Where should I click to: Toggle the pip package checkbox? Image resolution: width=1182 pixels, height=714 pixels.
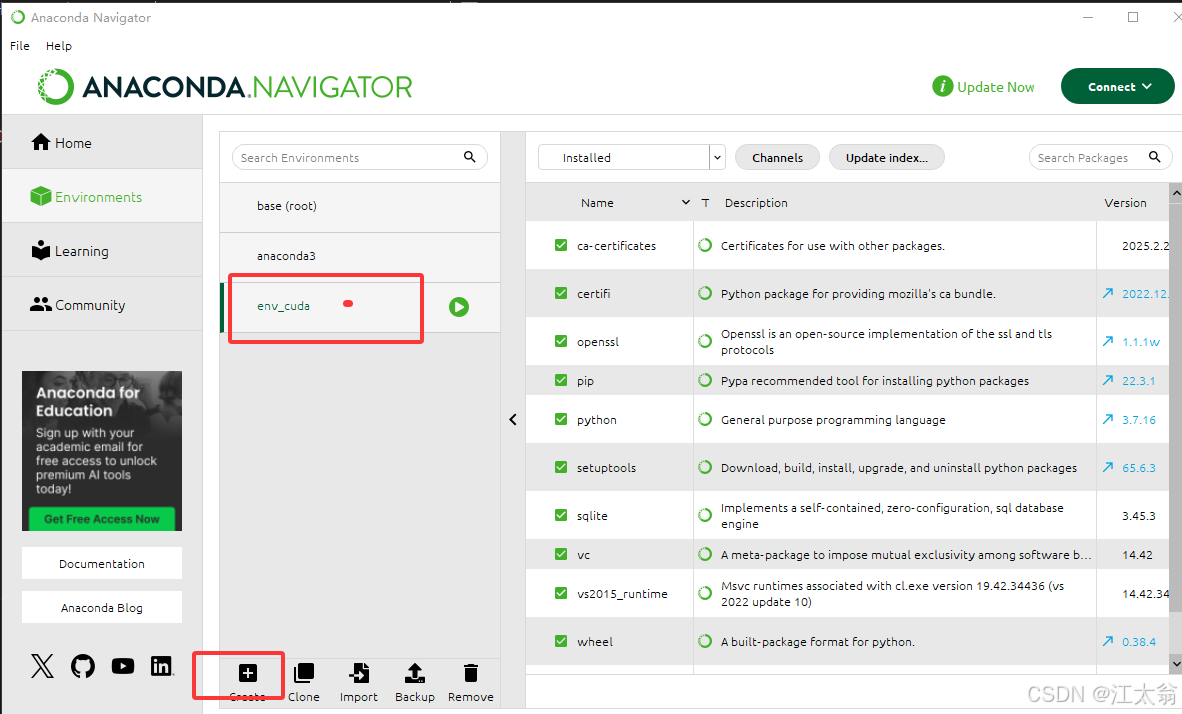pos(561,381)
